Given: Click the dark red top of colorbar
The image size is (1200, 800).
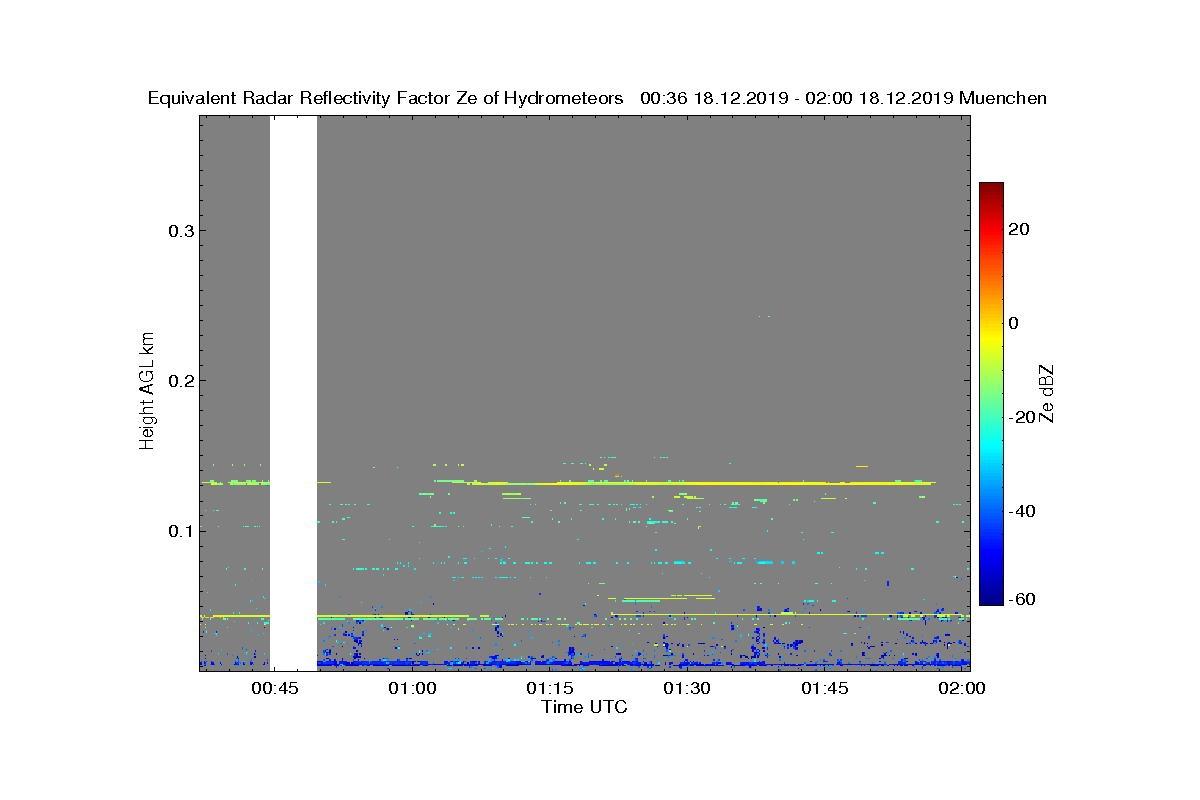Looking at the screenshot, I should 991,189.
